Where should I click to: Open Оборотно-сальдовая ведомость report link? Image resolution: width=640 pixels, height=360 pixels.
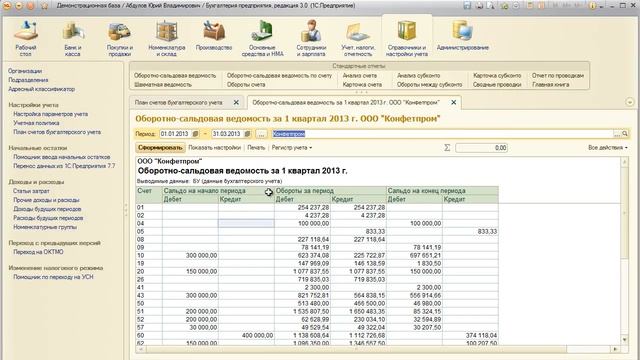[x=175, y=76]
